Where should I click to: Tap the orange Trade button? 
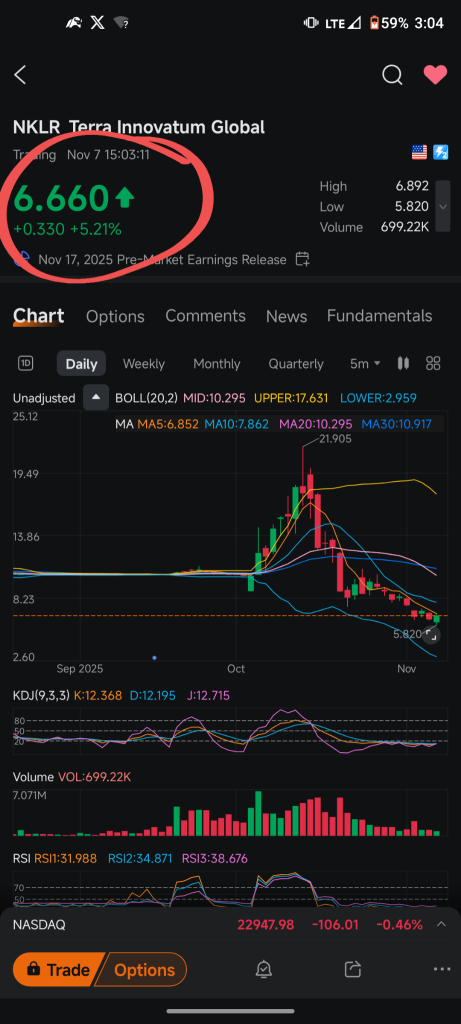(x=57, y=970)
